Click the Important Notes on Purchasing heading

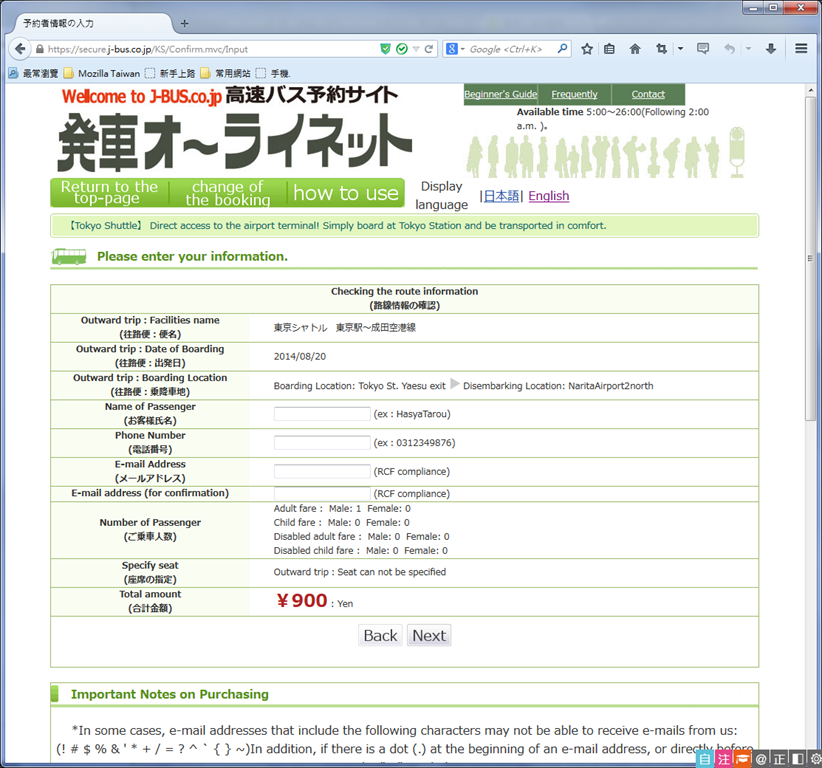click(x=169, y=694)
